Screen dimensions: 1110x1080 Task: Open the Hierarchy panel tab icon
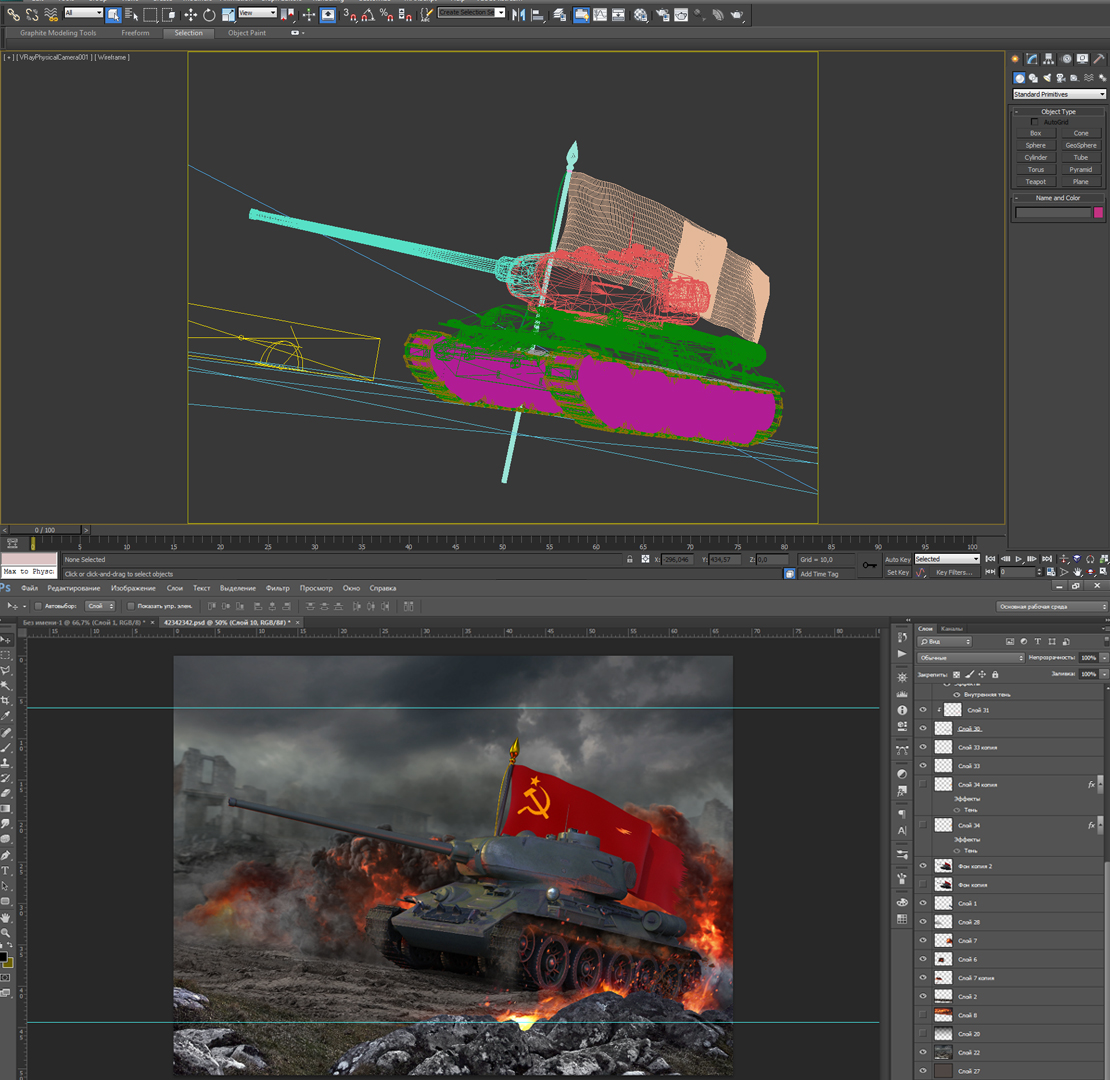coord(1048,59)
